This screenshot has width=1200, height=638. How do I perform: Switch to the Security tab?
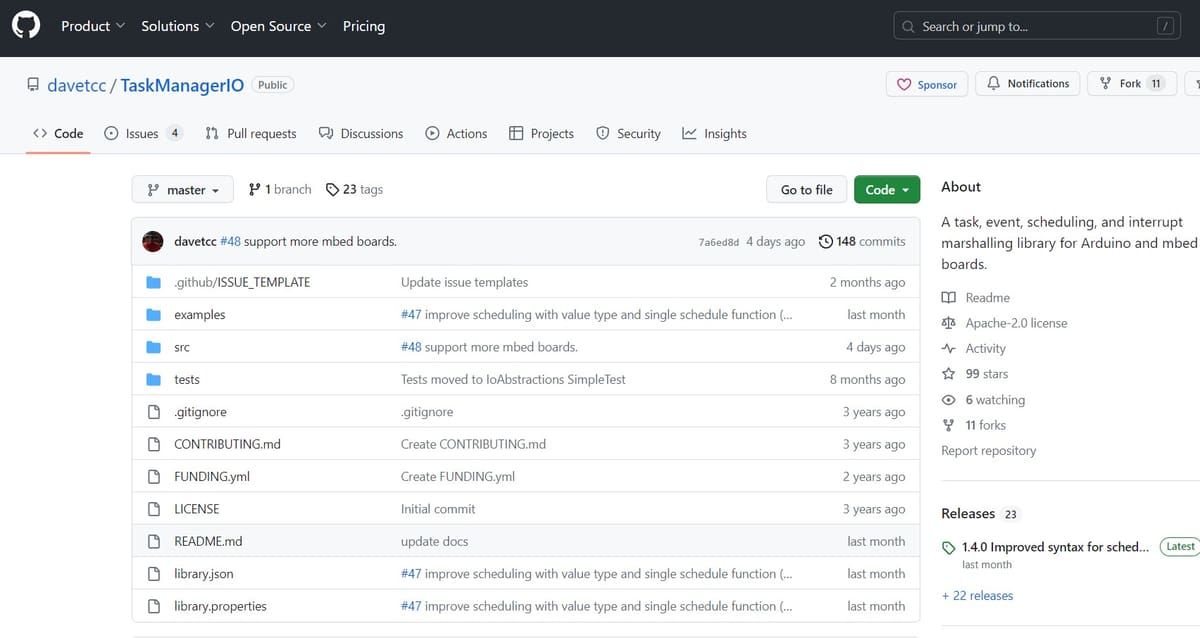pyautogui.click(x=628, y=133)
